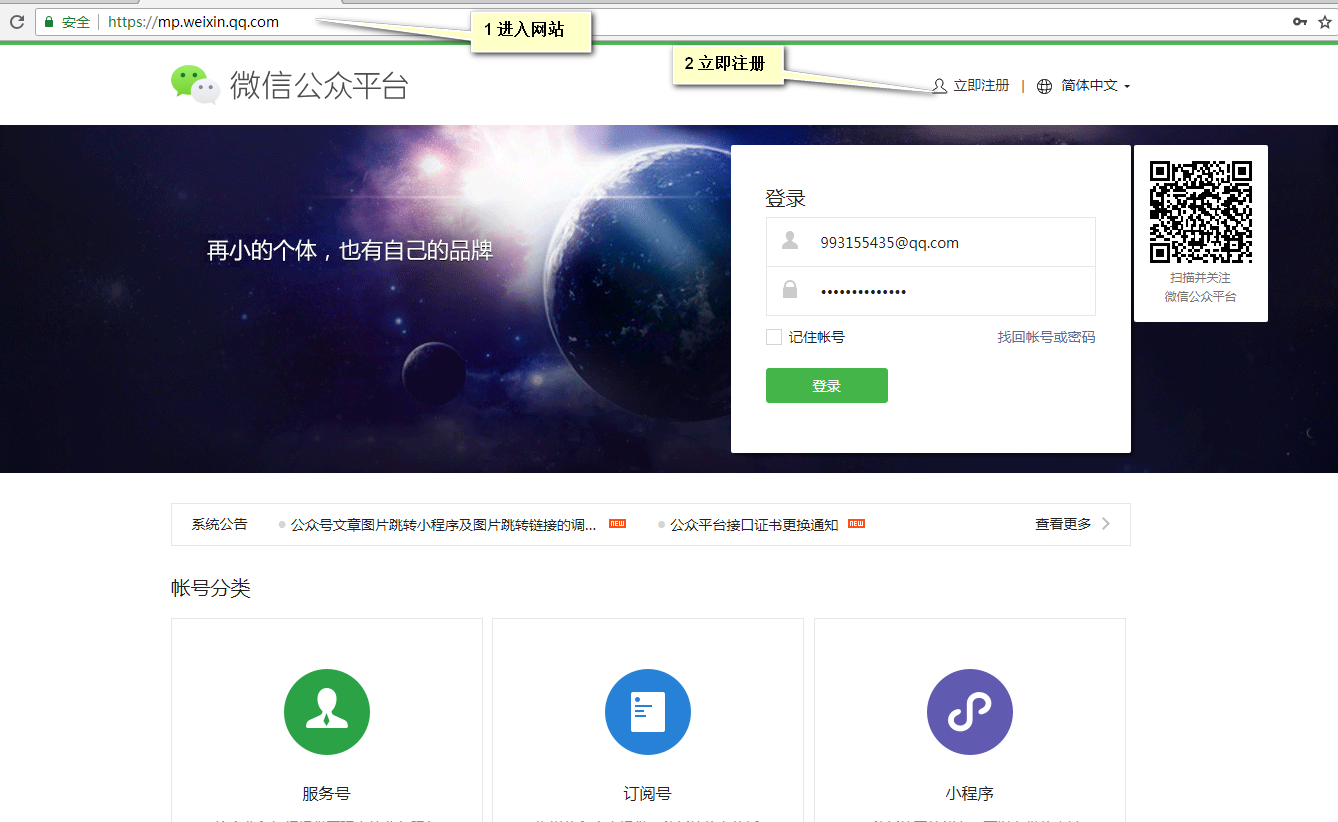This screenshot has height=822, width=1338.
Task: Click the 查看更多 link
Action: tap(1063, 524)
